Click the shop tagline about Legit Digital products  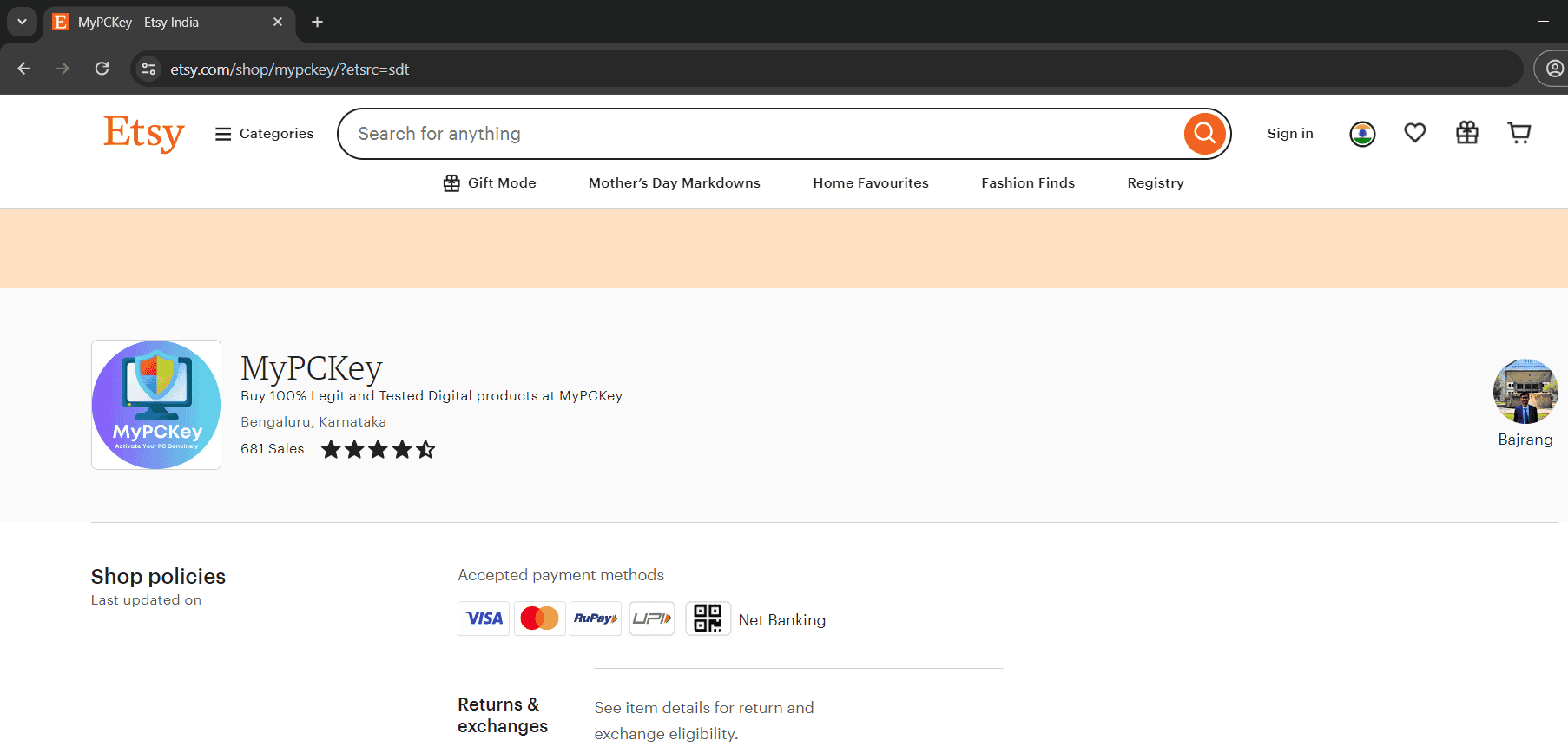click(432, 396)
